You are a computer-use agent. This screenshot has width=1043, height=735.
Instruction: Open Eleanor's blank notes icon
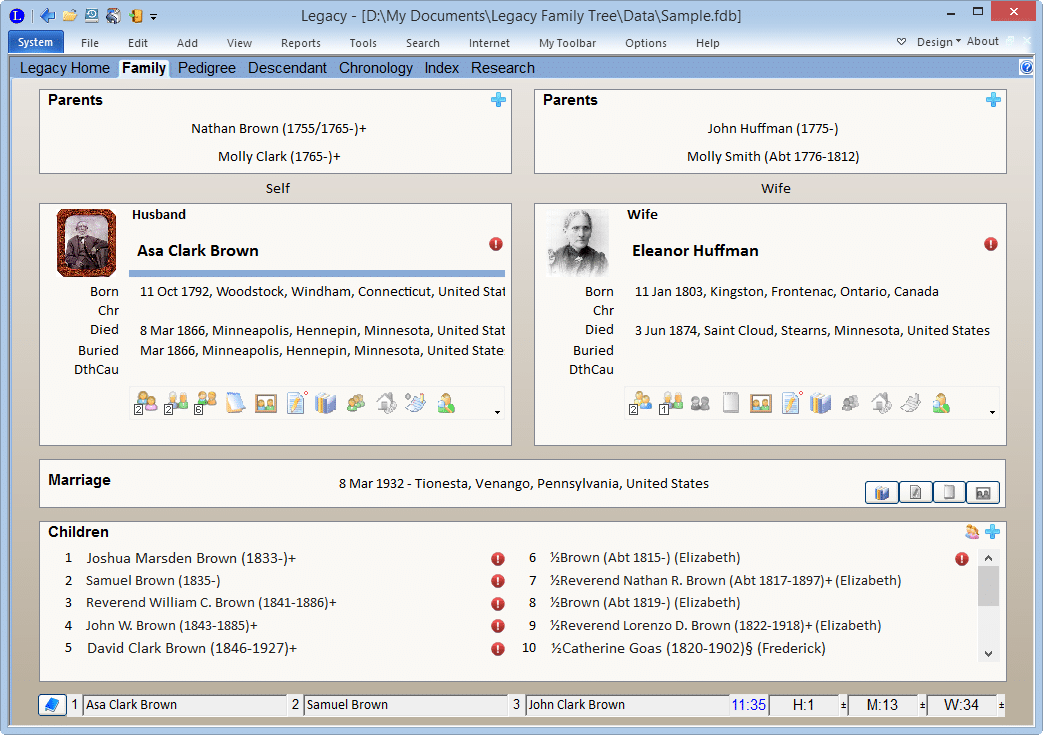[x=730, y=402]
